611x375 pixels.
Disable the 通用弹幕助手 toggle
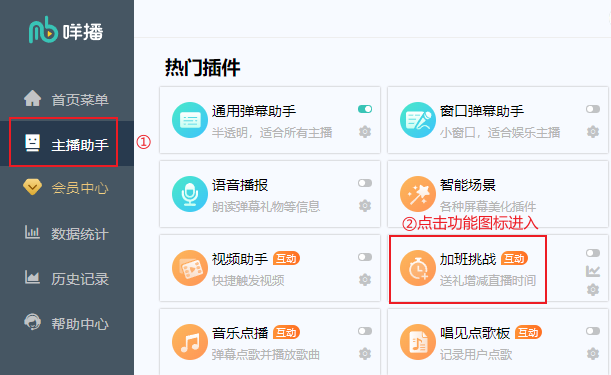(x=365, y=109)
